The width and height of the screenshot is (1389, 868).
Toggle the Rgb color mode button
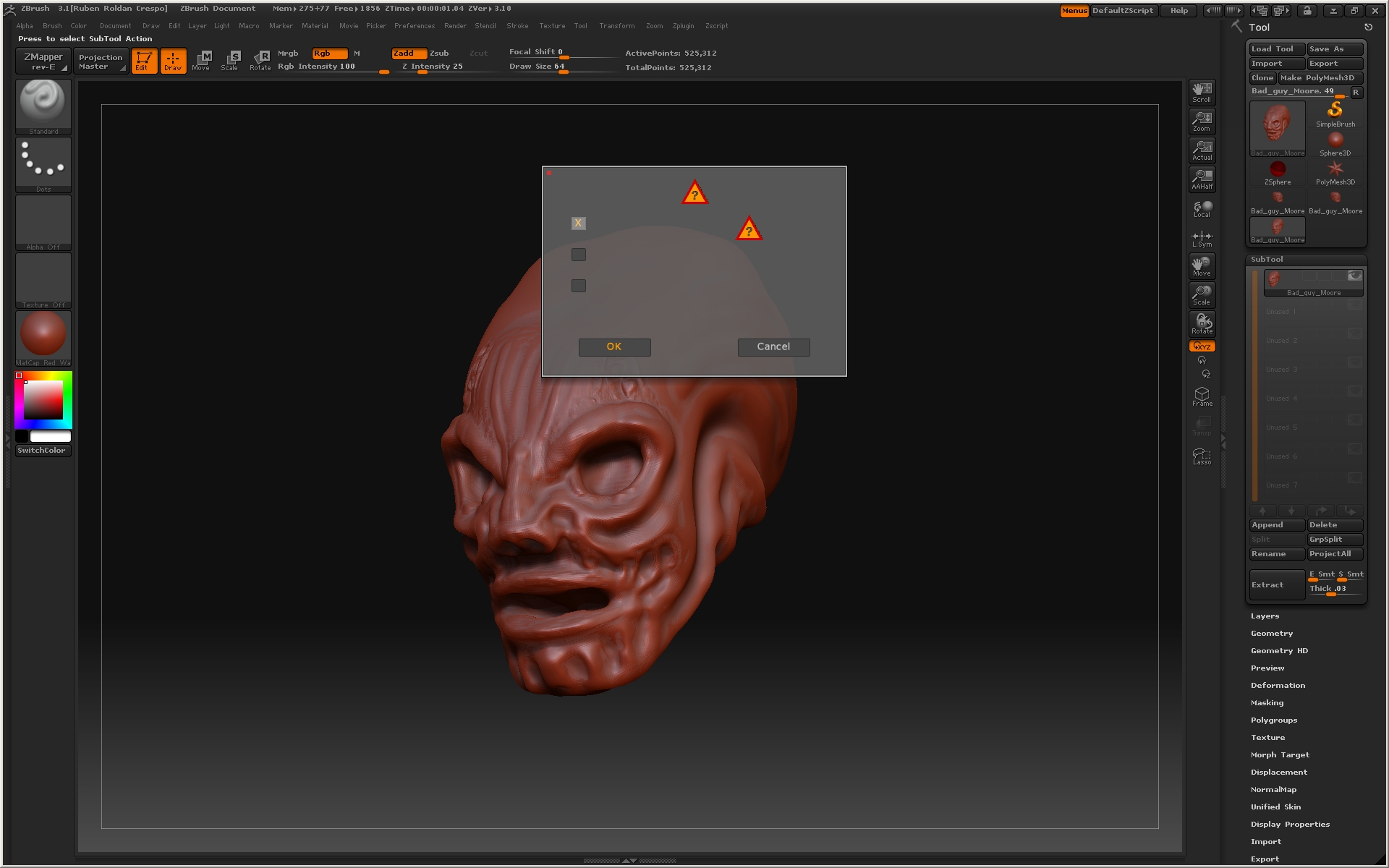coord(329,54)
